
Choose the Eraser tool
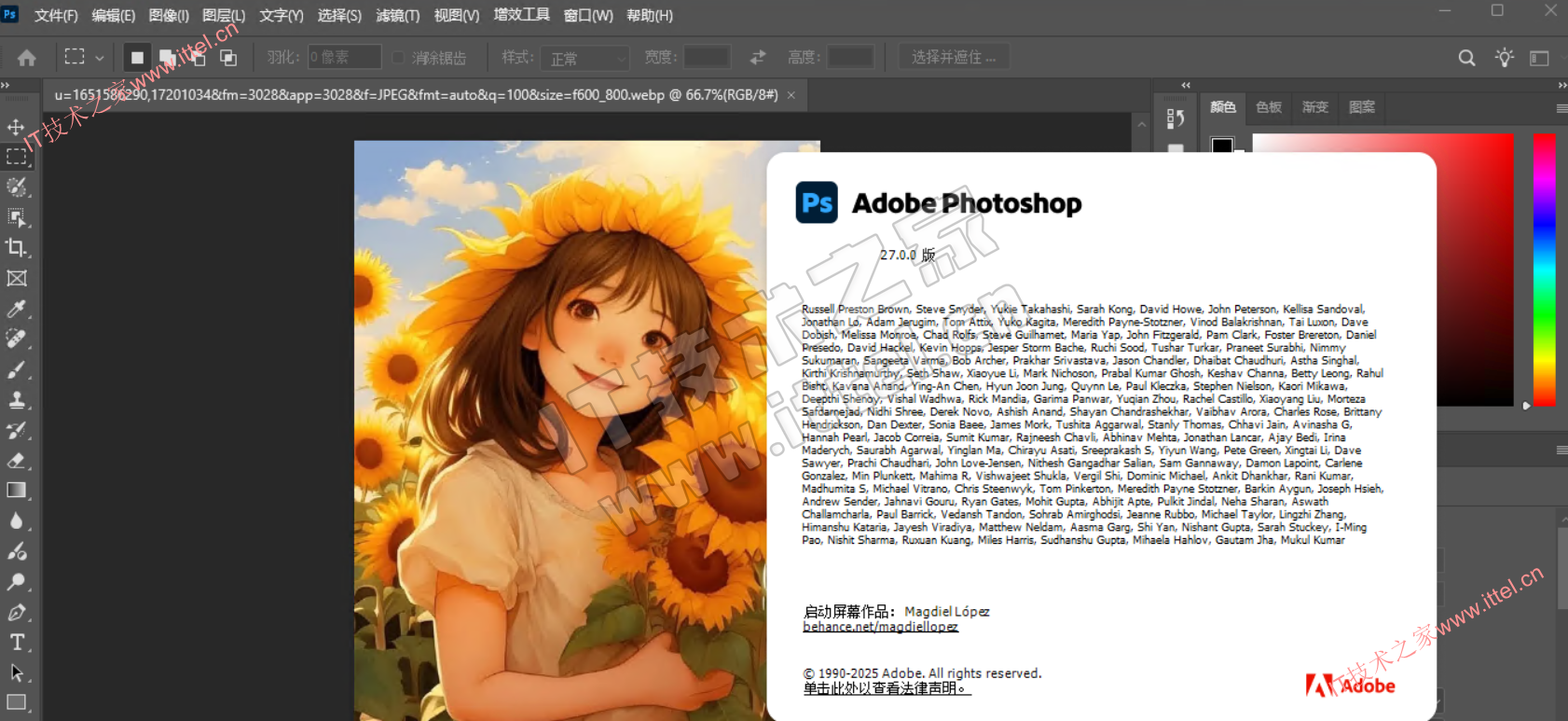tap(16, 460)
